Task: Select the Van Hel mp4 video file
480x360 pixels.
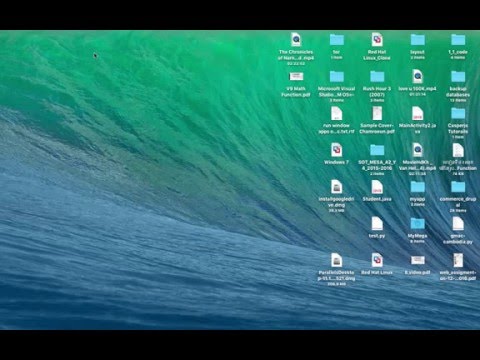Action: 417,150
